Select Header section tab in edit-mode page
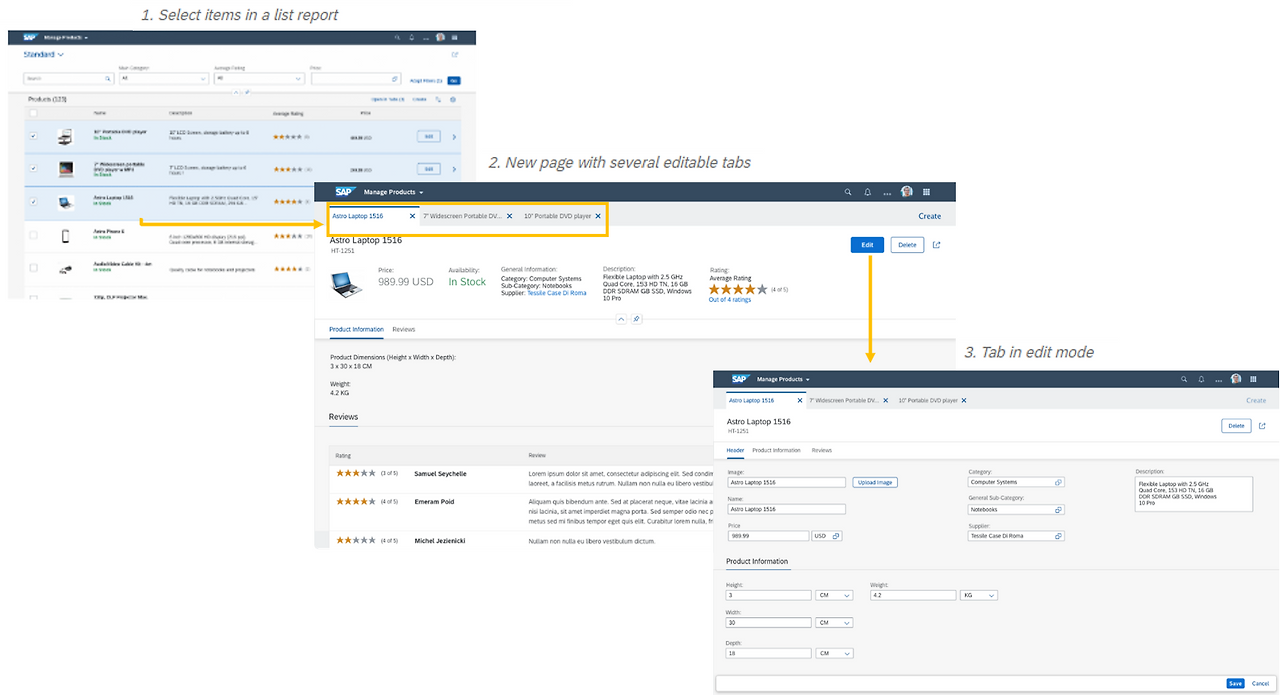1280x695 pixels. [x=735, y=450]
